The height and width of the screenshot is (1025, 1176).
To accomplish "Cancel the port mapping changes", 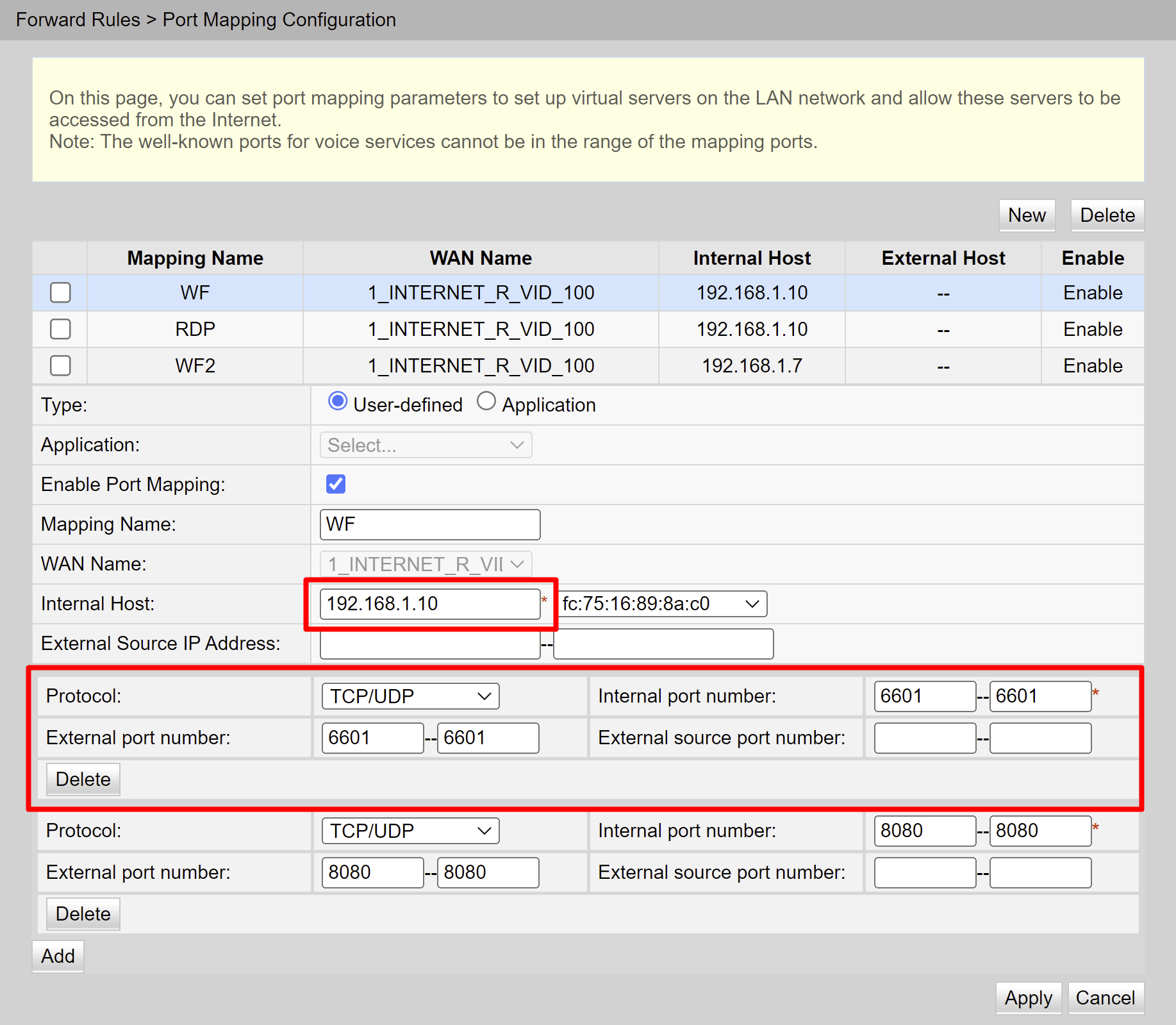I will (1105, 998).
